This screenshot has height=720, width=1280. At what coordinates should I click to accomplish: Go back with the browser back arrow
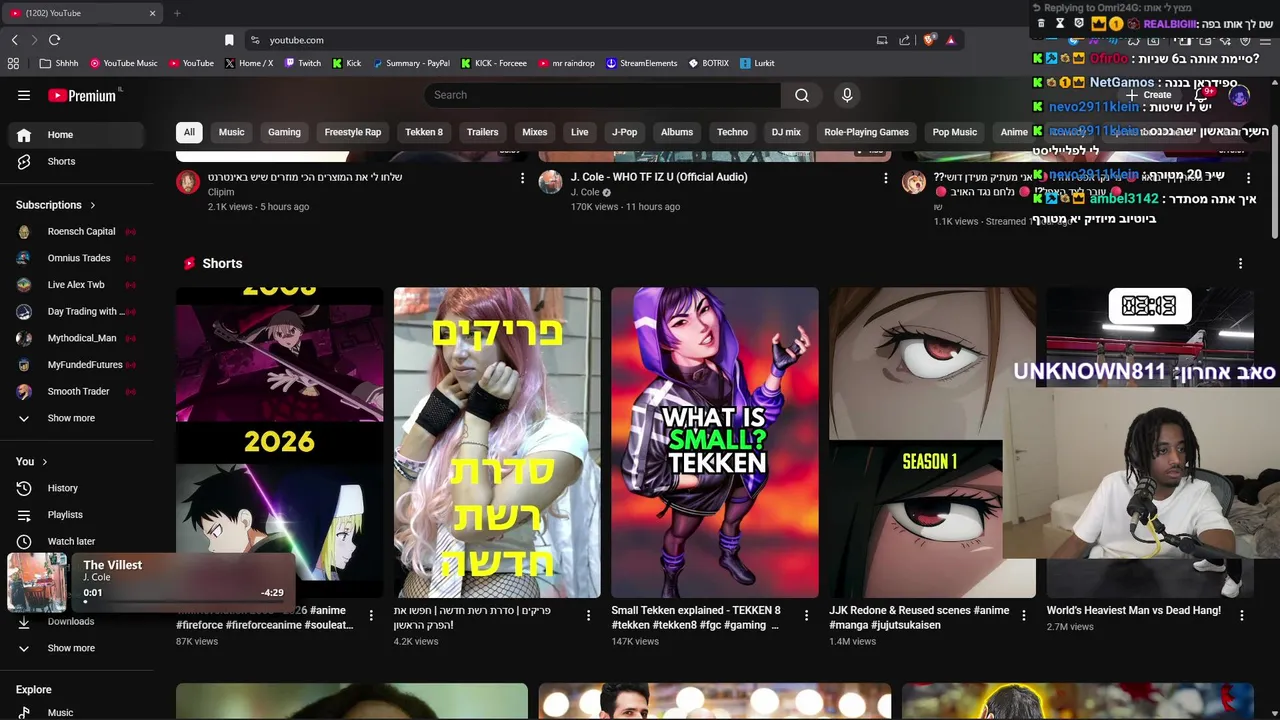pyautogui.click(x=14, y=40)
